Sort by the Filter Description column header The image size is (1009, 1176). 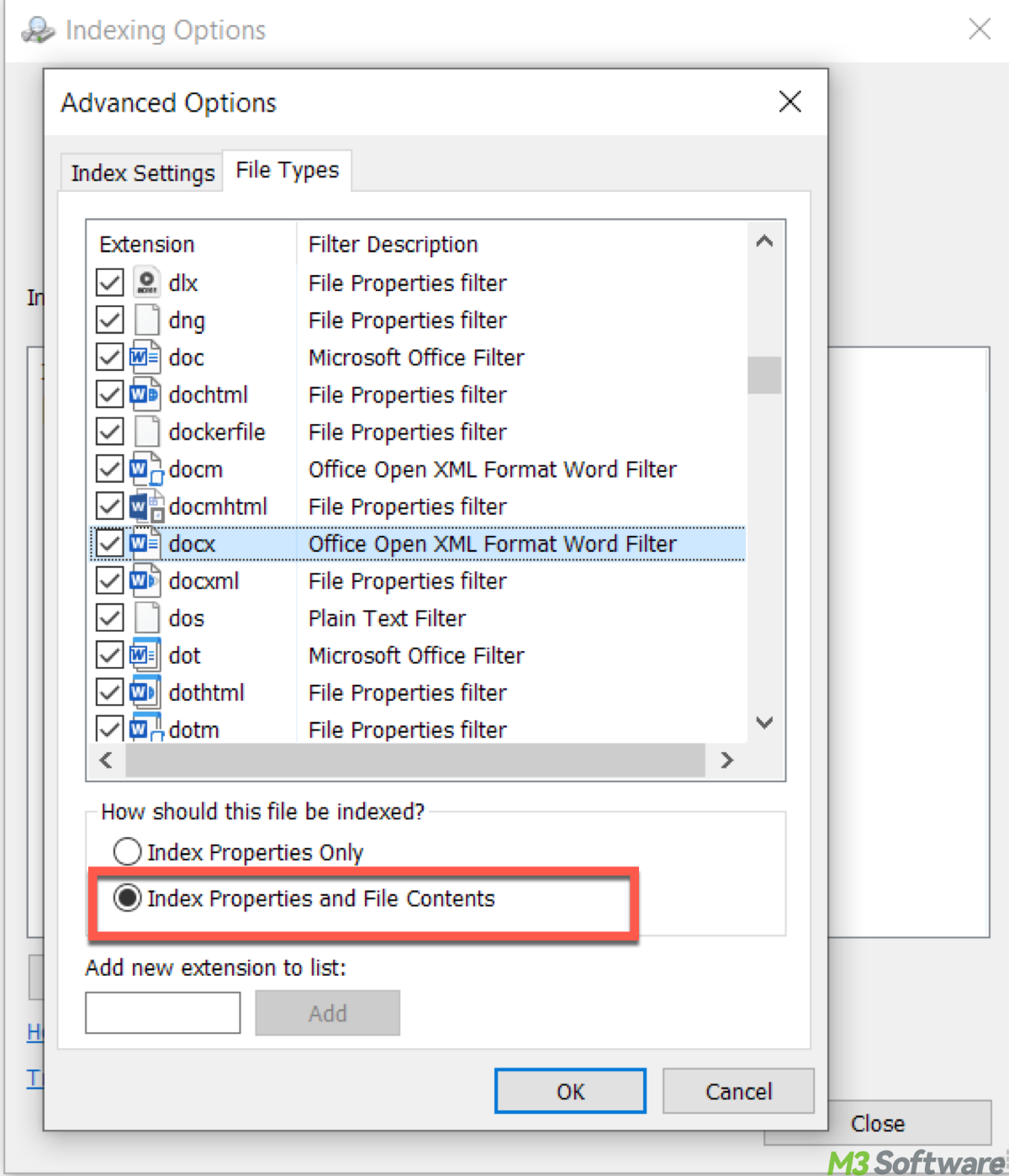(x=521, y=244)
